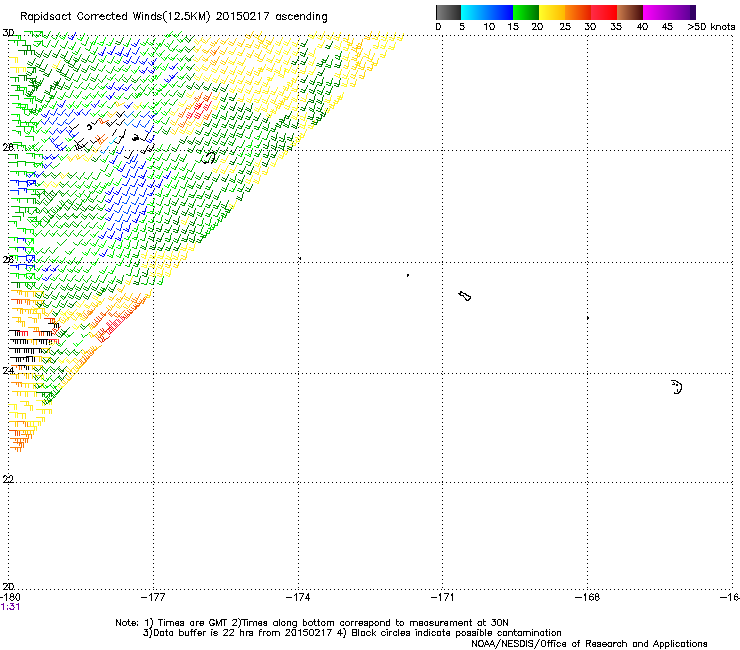Click the island outline east of -168 near 24N
740x650 pixels.
click(677, 387)
